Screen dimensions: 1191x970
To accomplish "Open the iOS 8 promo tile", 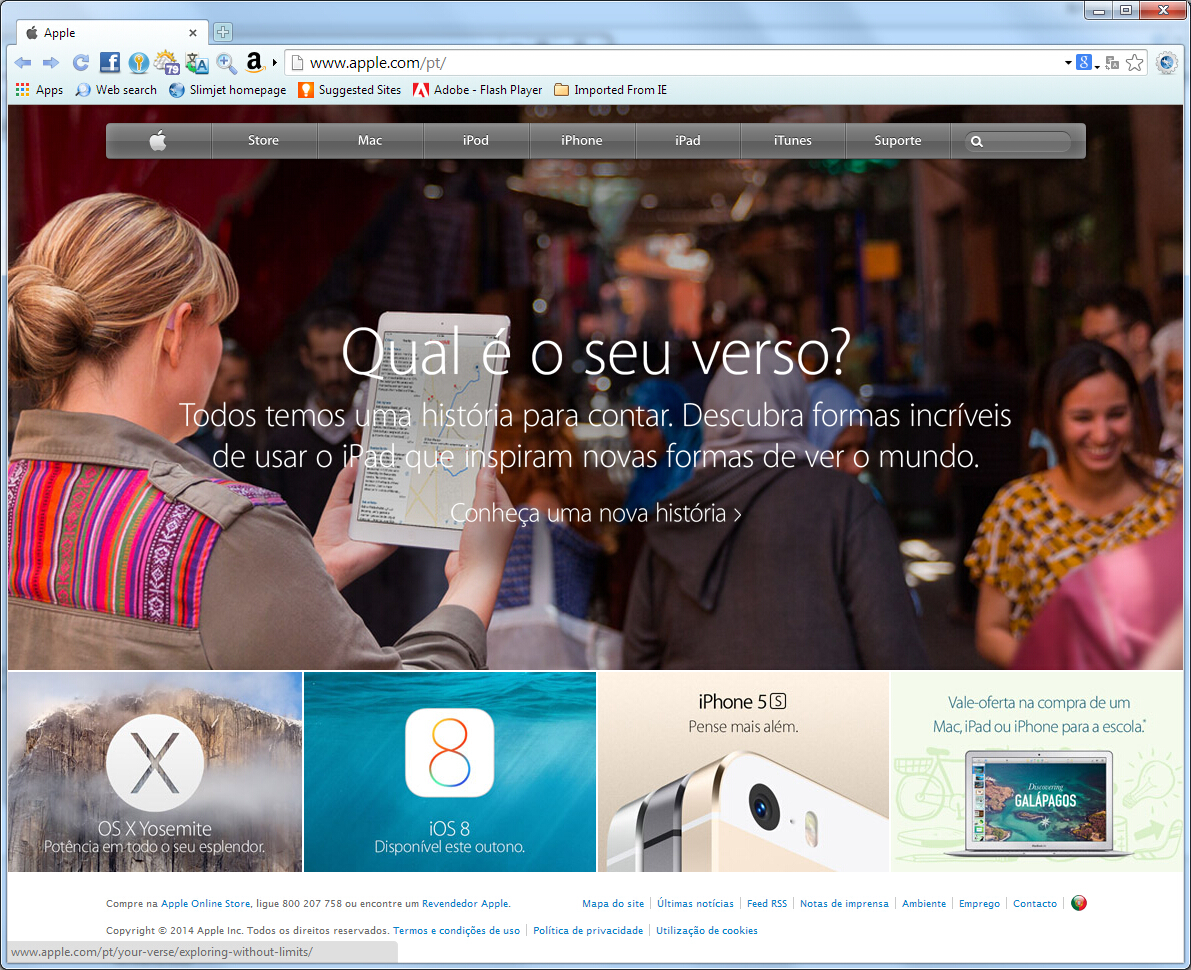I will (x=450, y=771).
